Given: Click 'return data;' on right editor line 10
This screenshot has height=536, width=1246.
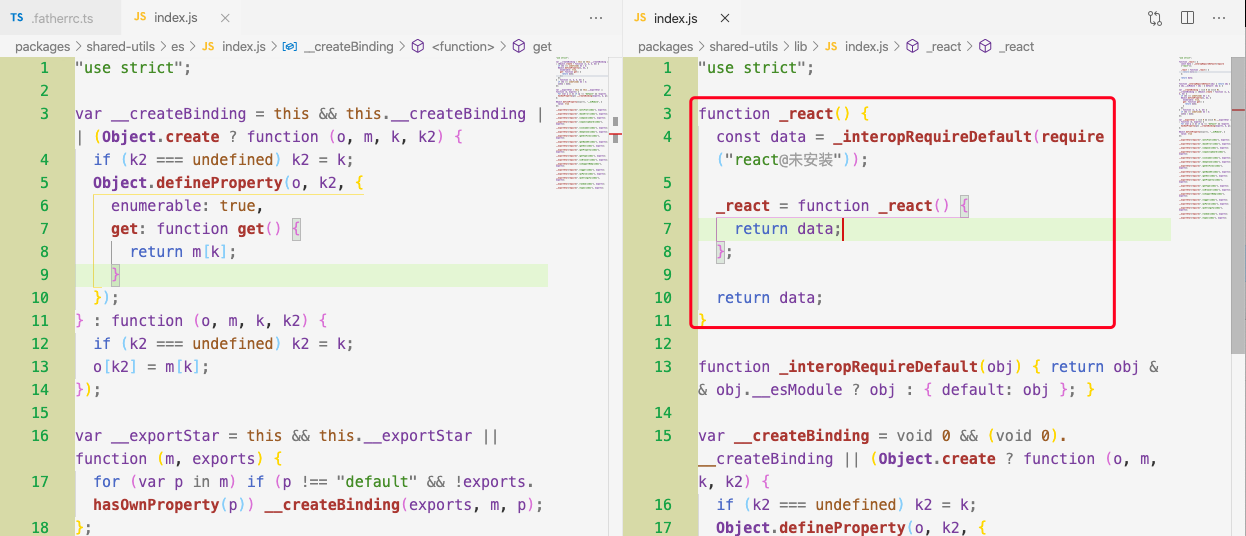Looking at the screenshot, I should [769, 298].
